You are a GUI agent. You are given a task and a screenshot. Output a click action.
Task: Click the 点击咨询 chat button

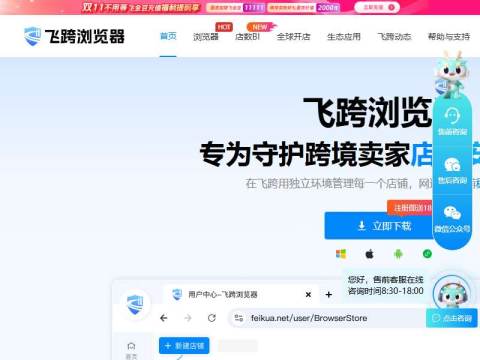pos(452,318)
